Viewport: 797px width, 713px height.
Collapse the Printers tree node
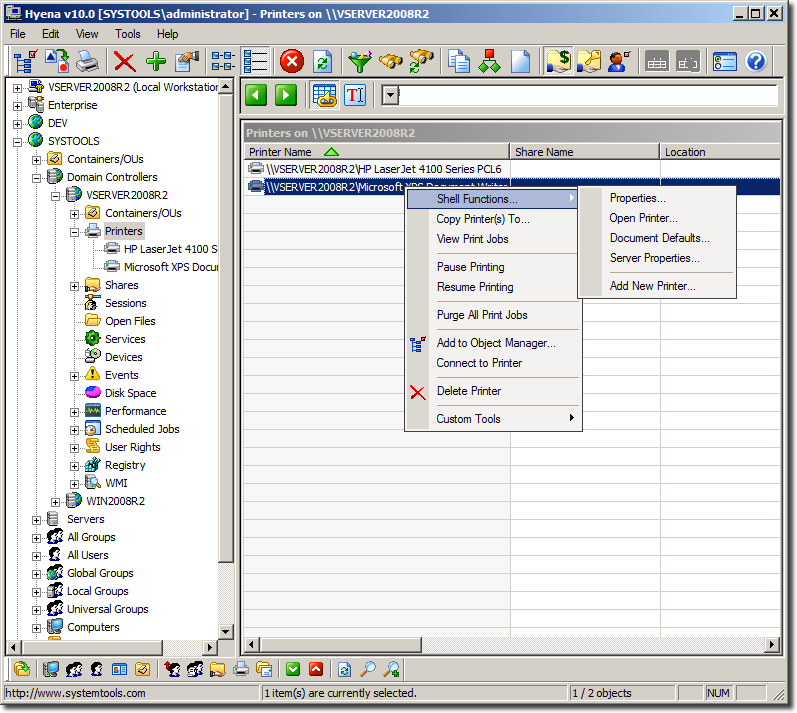(75, 232)
